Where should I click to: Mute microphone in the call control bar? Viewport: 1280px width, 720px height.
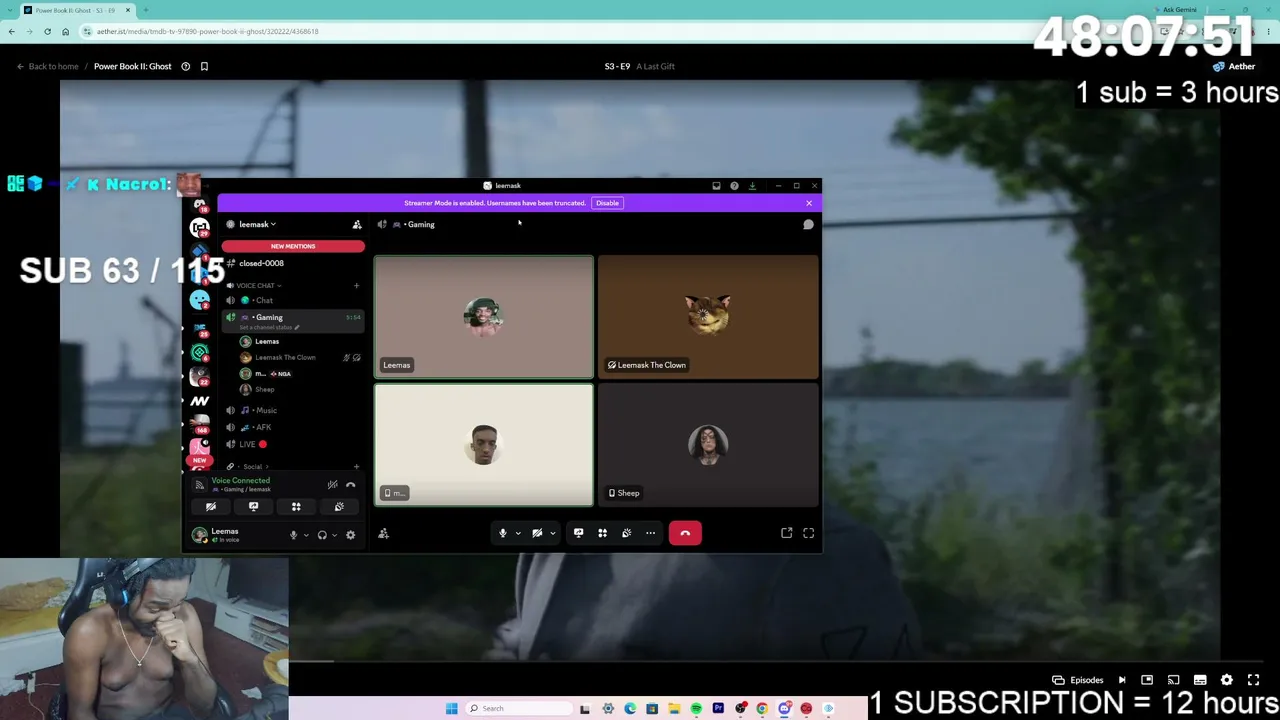click(503, 533)
